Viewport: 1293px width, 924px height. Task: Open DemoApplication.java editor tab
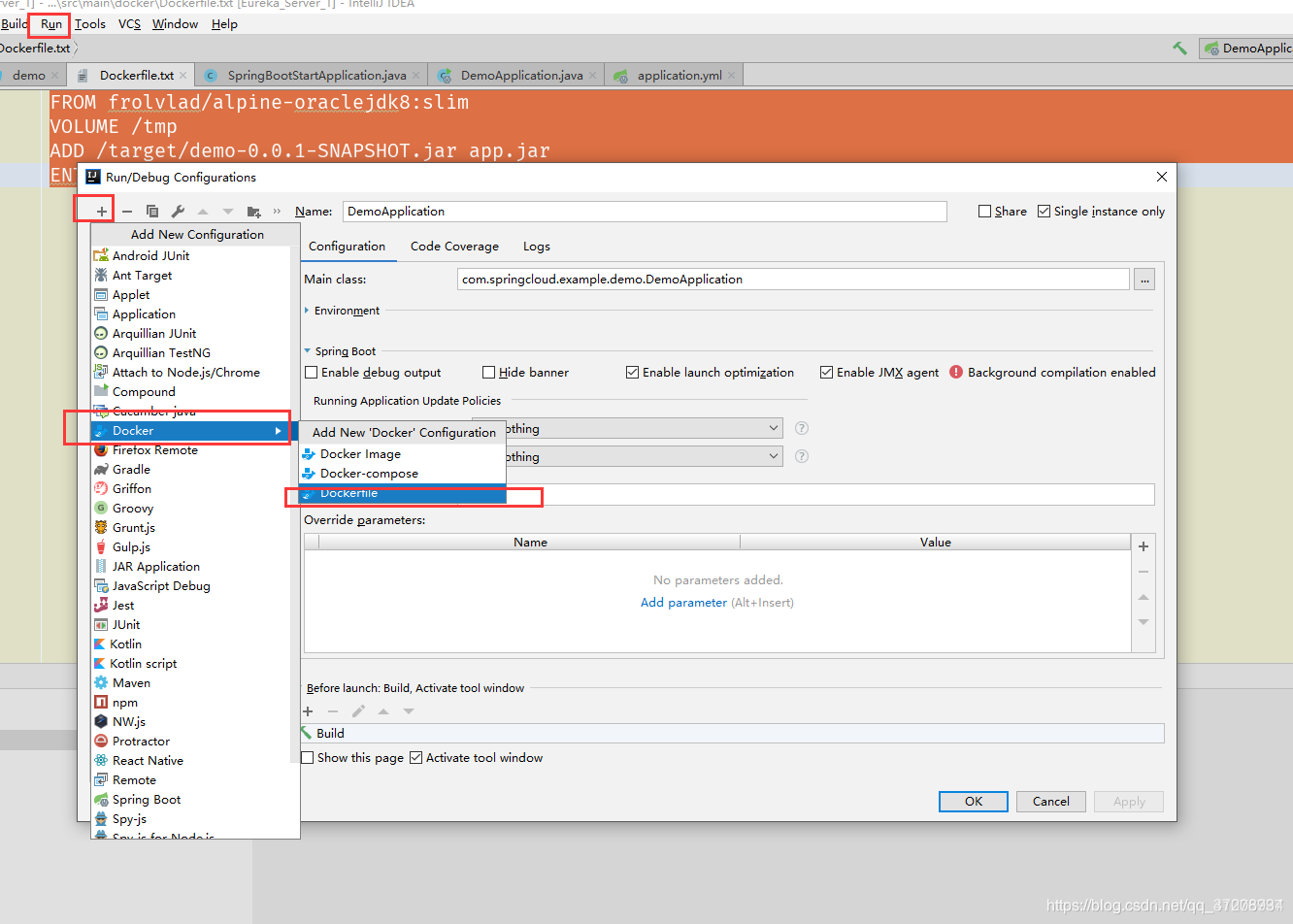(x=516, y=75)
